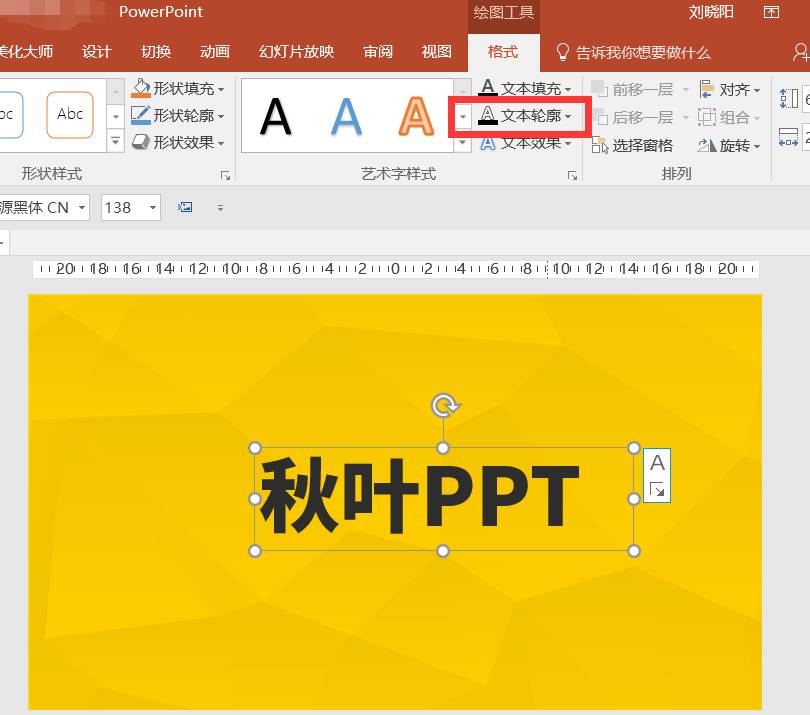810x715 pixels.
Task: Open the 形状填充 shape fill menu
Action: [178, 88]
